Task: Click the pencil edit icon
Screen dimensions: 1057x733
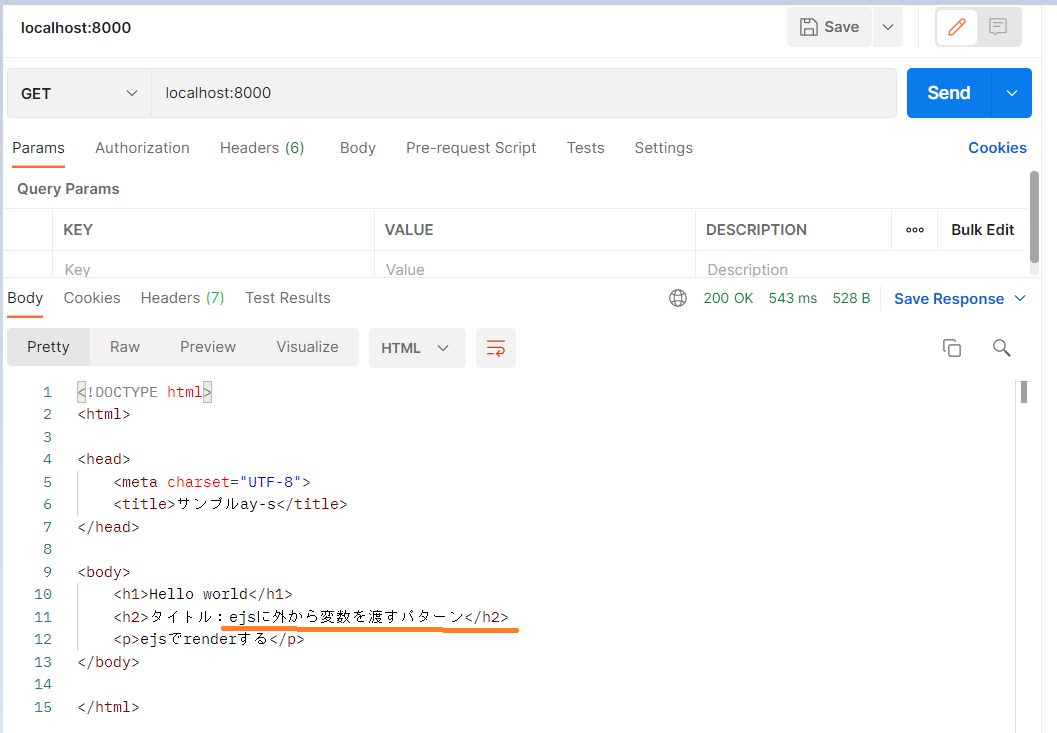Action: coord(957,27)
